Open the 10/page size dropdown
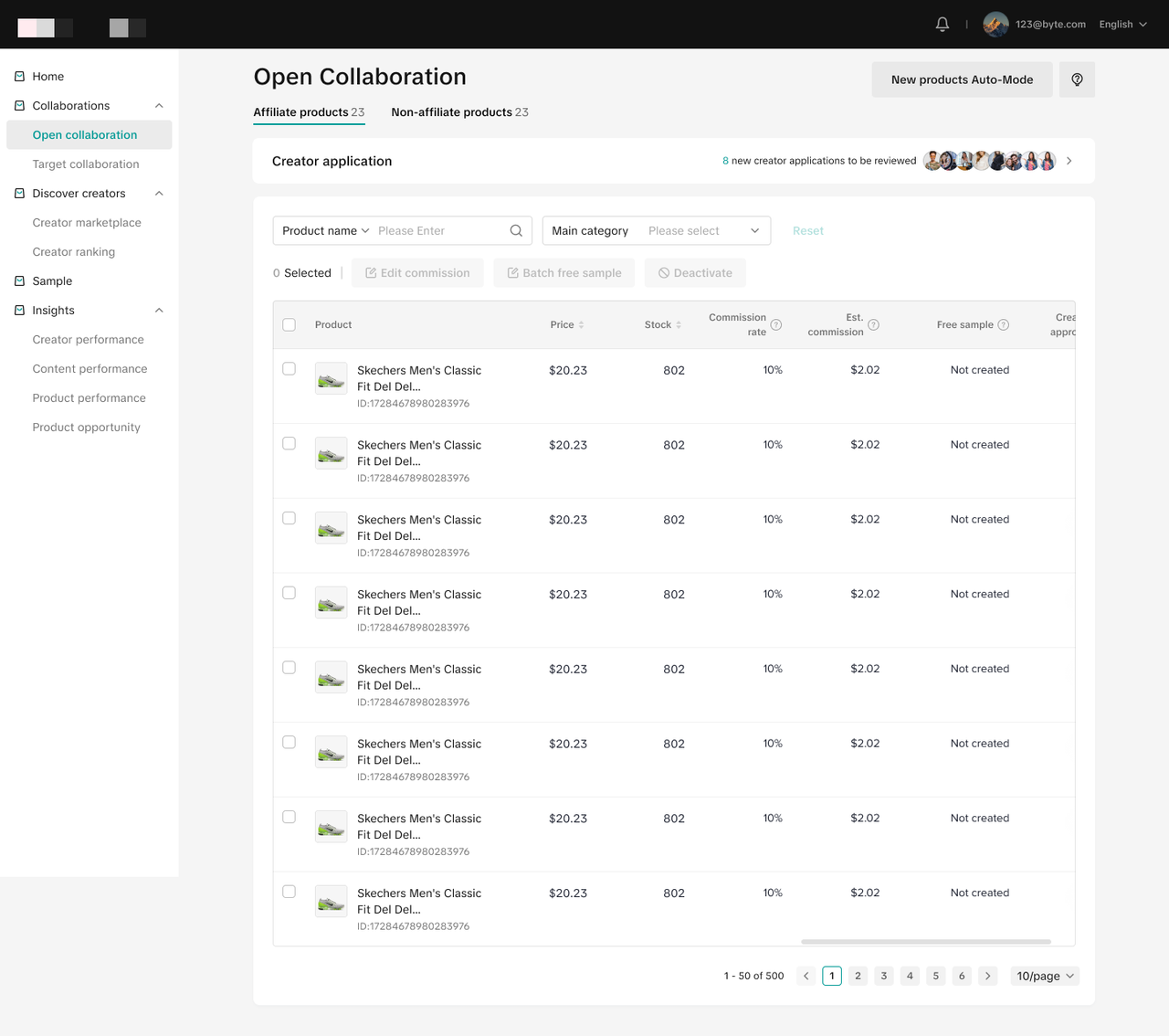This screenshot has width=1169, height=1036. (x=1045, y=976)
